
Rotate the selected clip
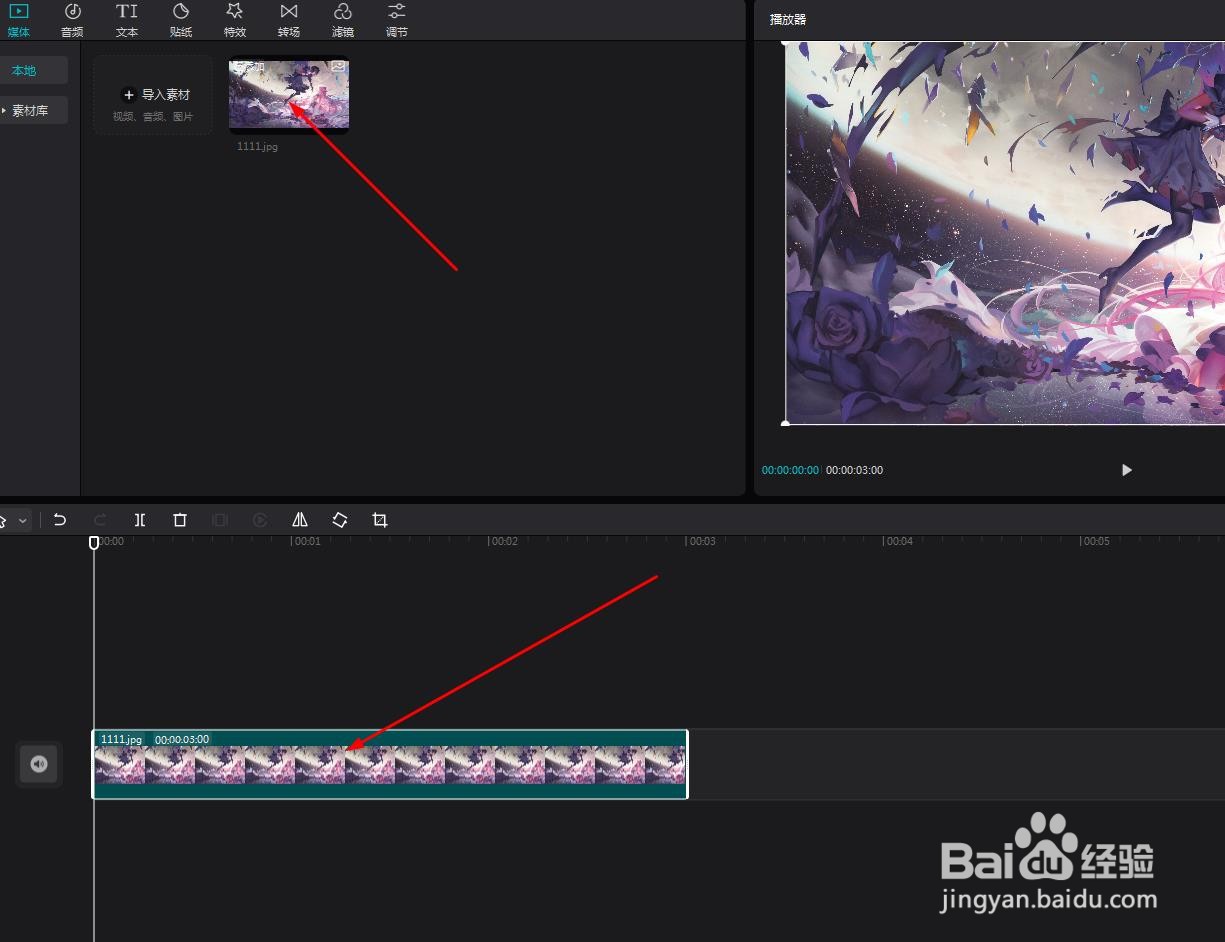pos(340,520)
